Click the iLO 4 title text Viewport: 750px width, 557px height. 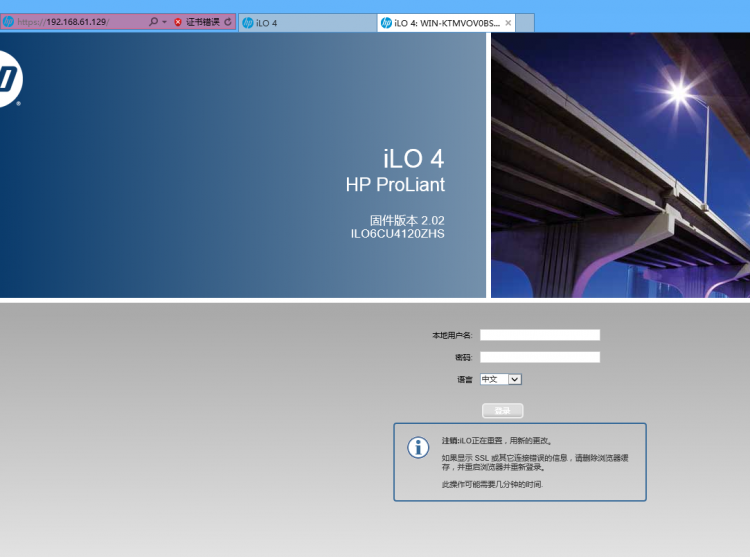(x=414, y=159)
